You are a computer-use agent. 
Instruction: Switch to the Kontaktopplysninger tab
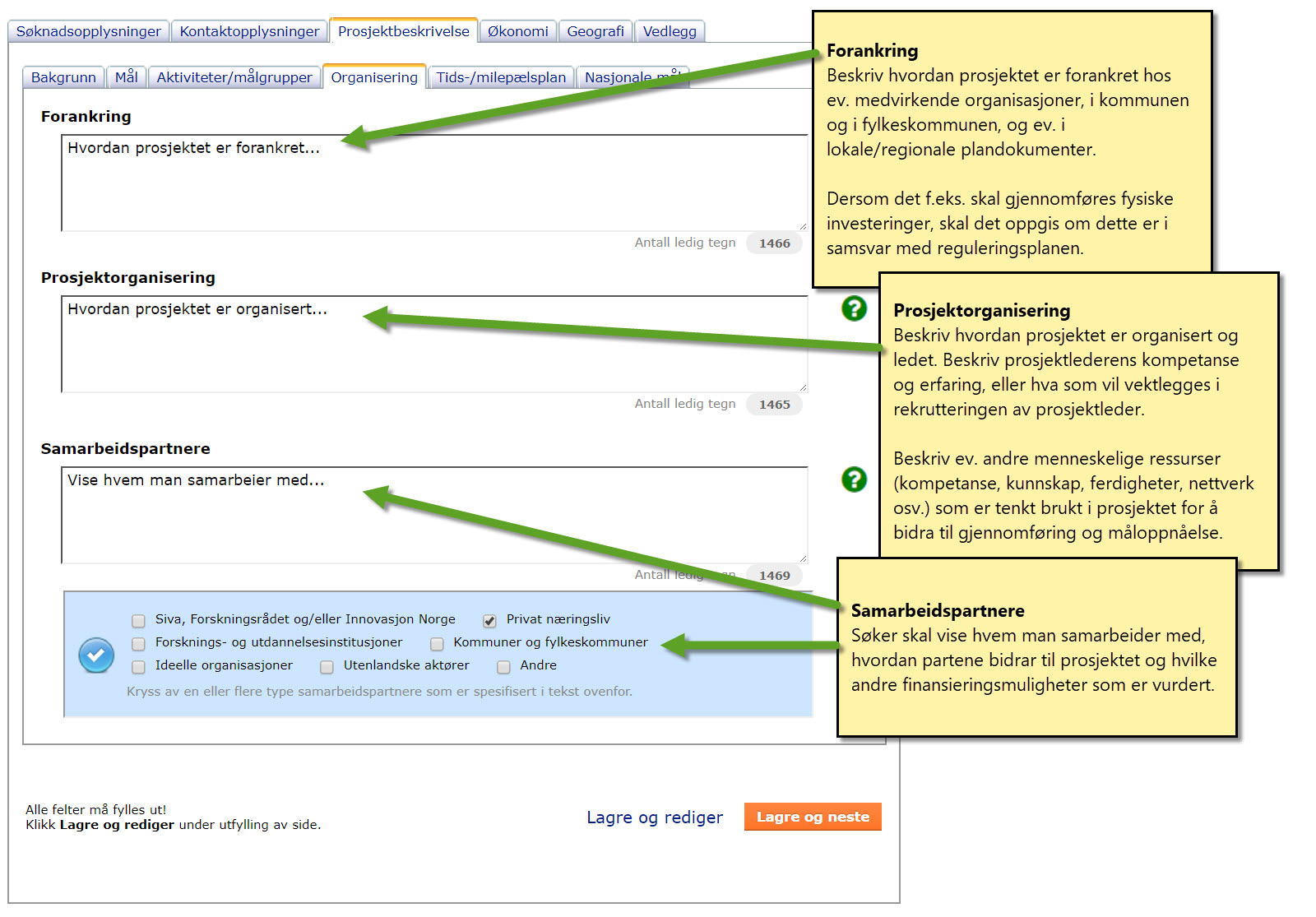(x=249, y=31)
